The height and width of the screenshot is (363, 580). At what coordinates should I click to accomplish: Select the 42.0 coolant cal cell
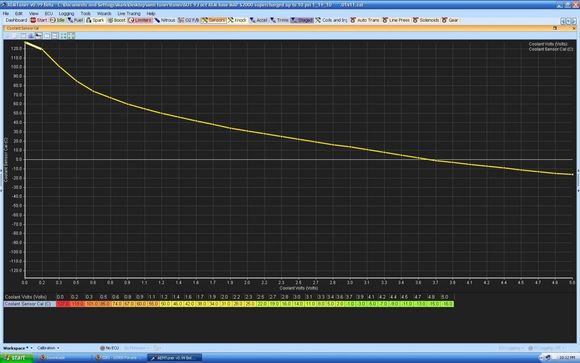coord(189,304)
